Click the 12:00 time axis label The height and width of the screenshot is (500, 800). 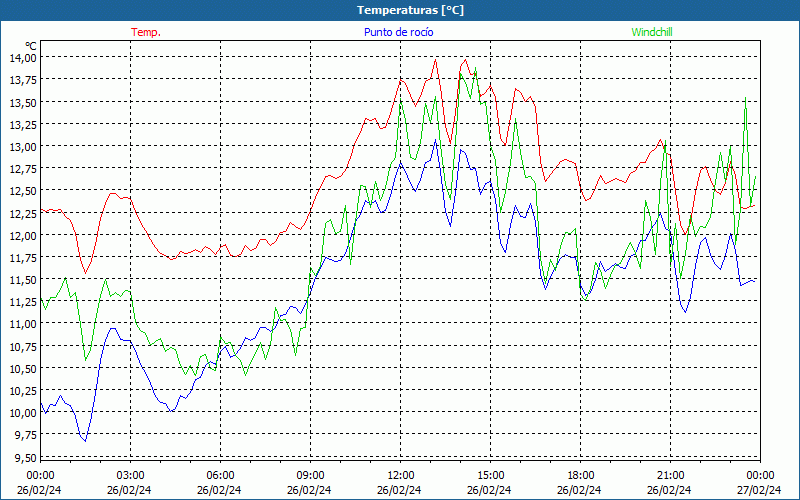point(401,476)
